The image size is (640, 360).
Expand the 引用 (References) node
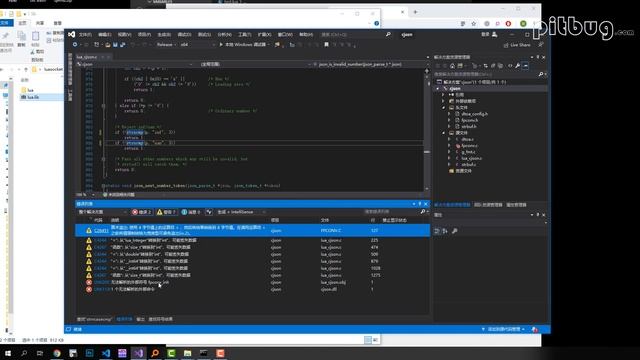pos(443,95)
